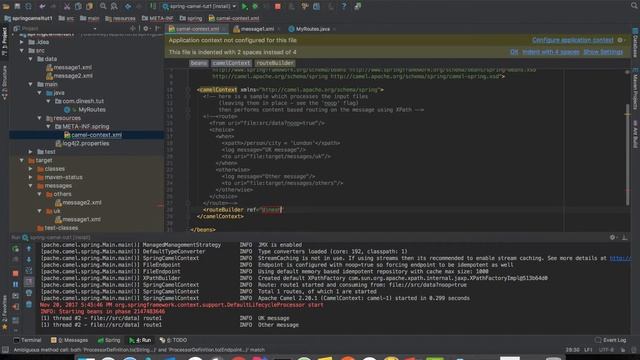Click the green Debug bug icon
The image size is (640, 360).
tap(255, 6)
